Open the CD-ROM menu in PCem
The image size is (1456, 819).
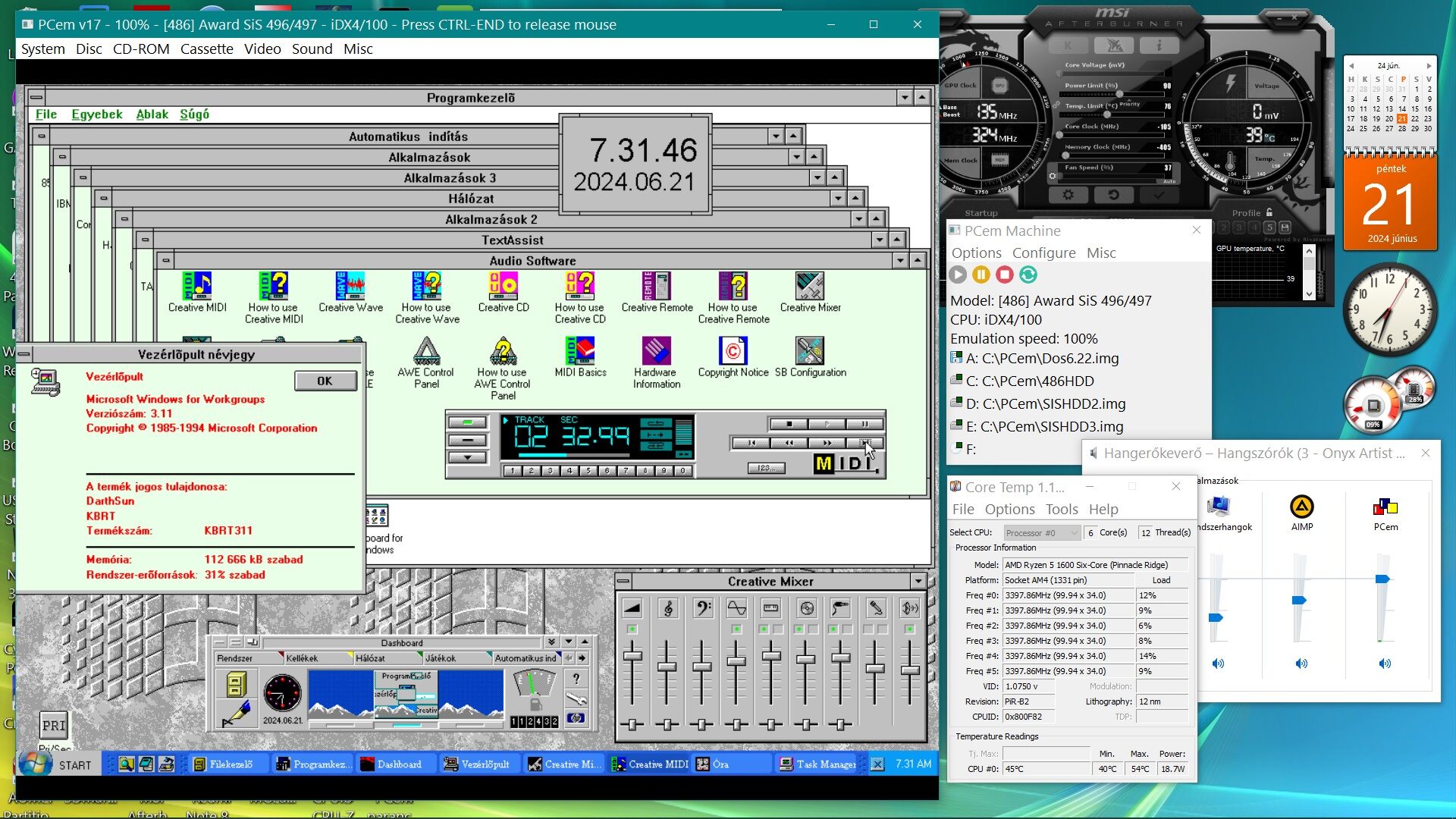(x=141, y=49)
